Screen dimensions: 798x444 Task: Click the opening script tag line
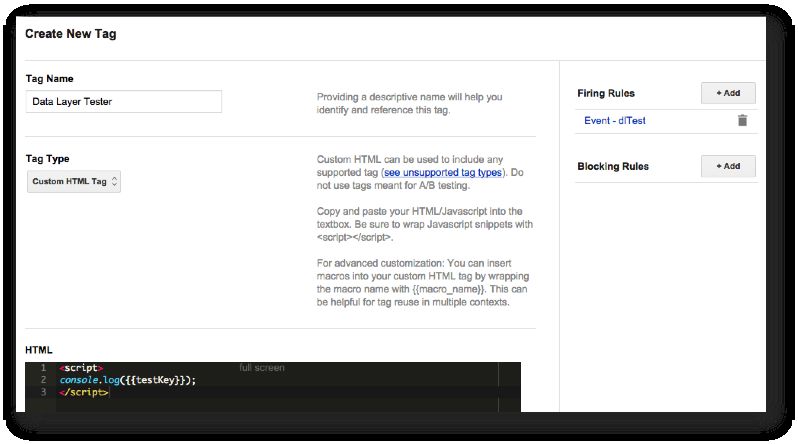pyautogui.click(x=81, y=368)
